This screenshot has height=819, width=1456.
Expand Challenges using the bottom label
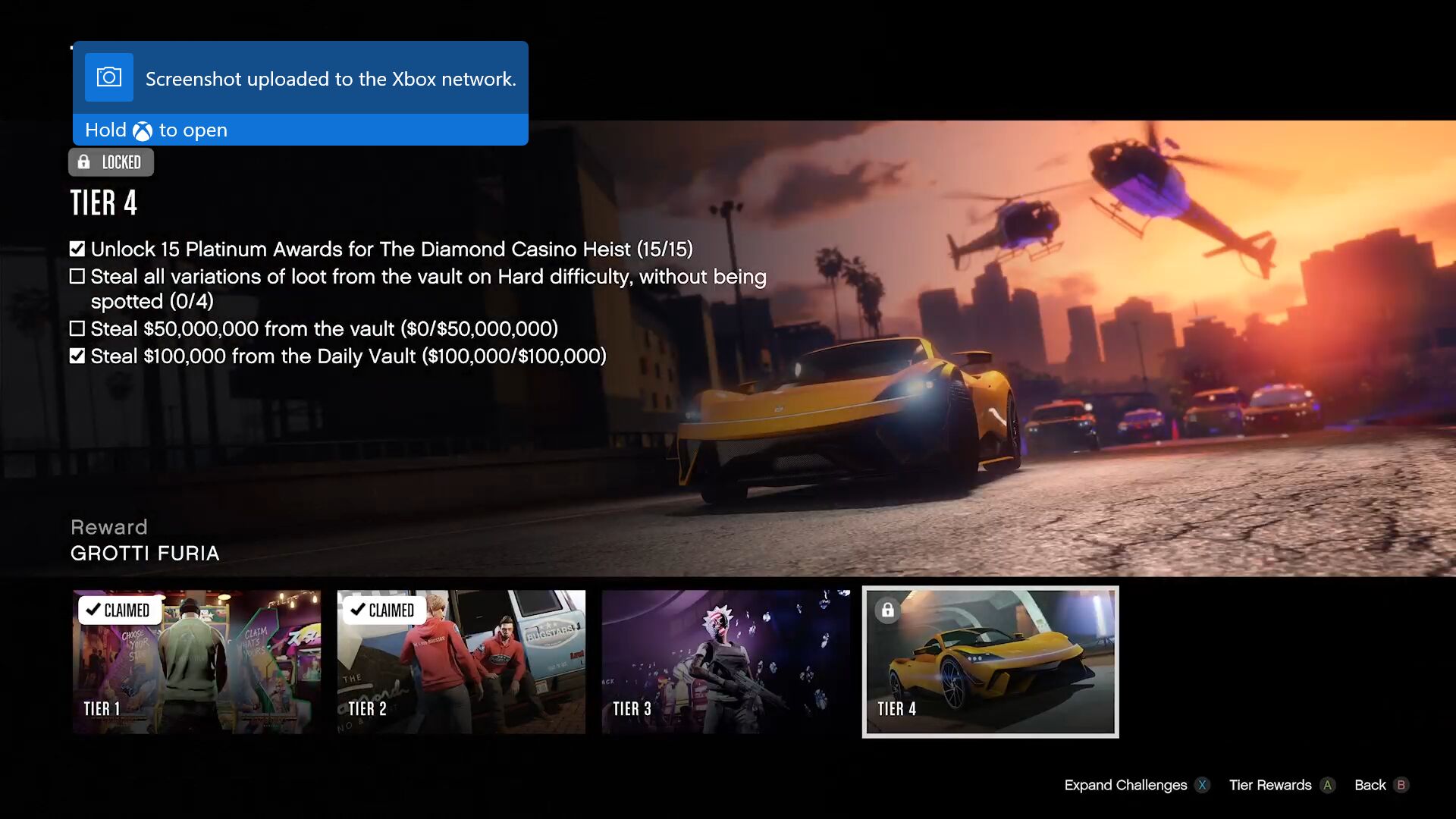pyautogui.click(x=1125, y=785)
